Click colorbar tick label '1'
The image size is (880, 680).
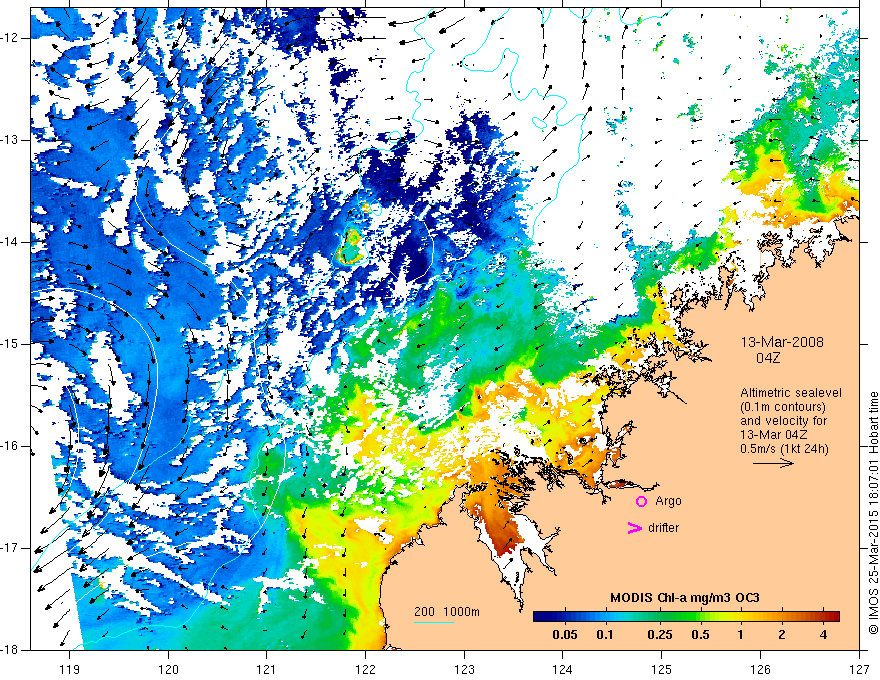coord(741,635)
